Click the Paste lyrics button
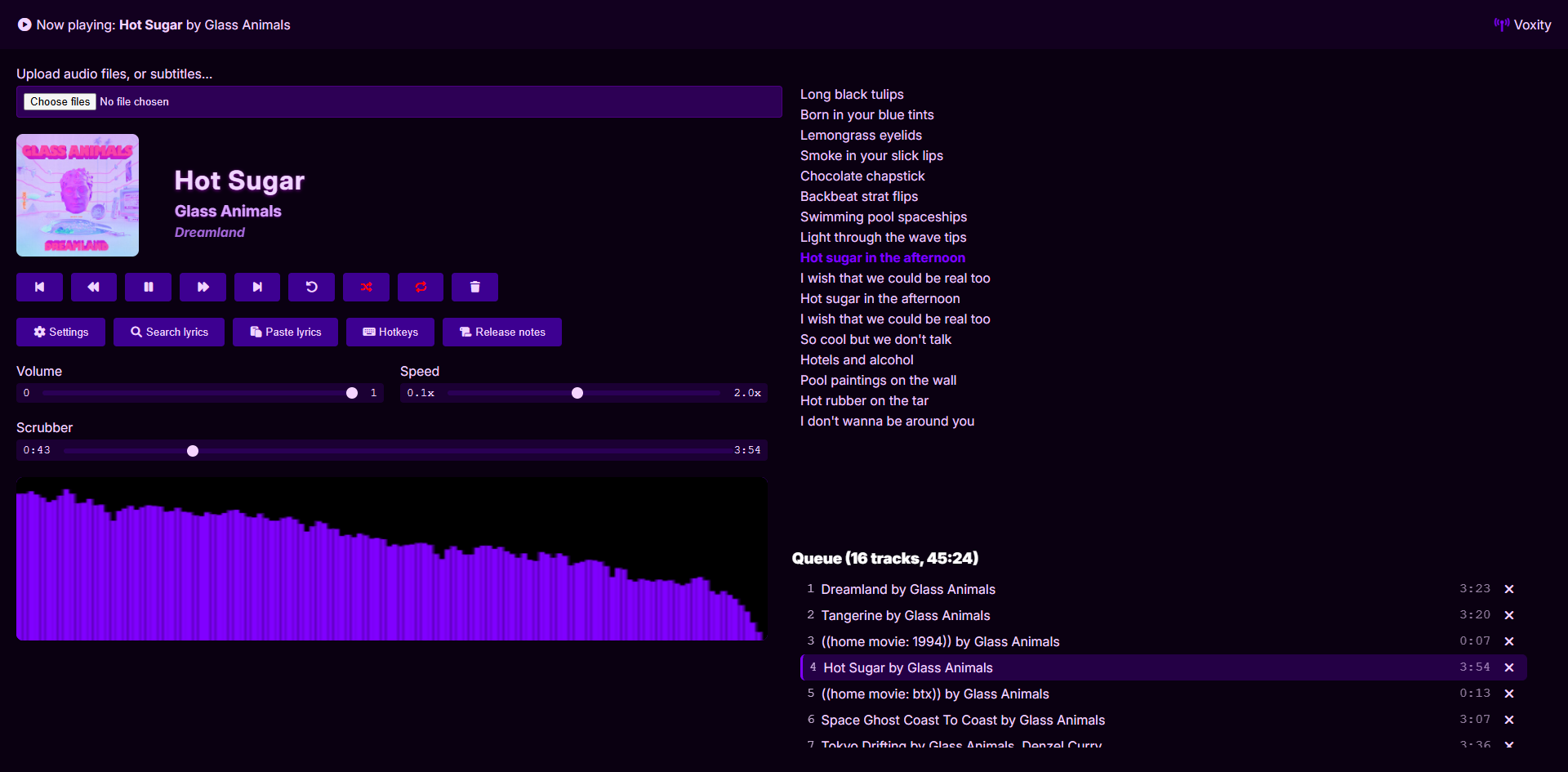This screenshot has height=772, width=1568. click(x=285, y=332)
